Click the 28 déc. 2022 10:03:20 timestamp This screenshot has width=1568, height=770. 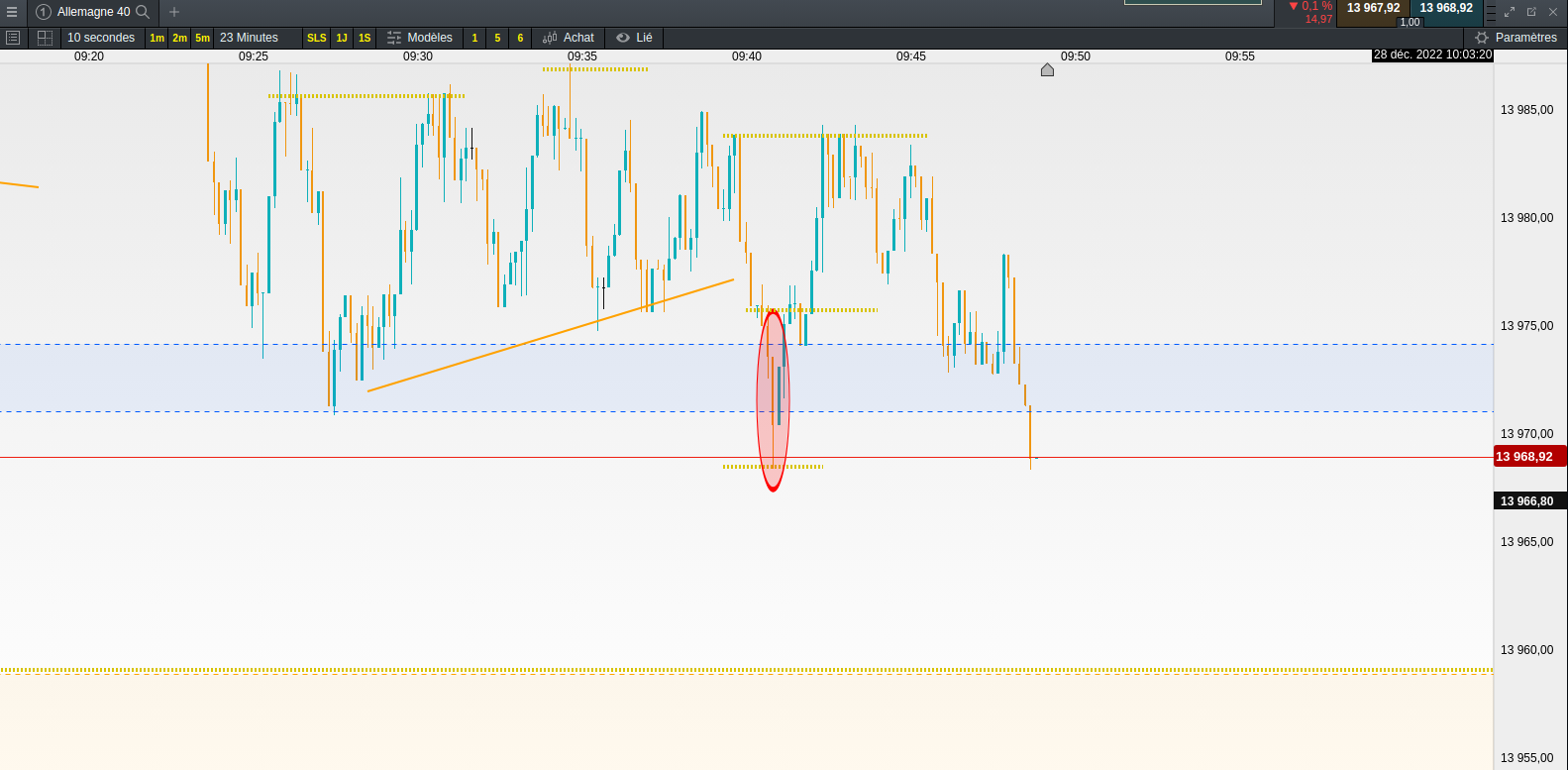[1432, 55]
